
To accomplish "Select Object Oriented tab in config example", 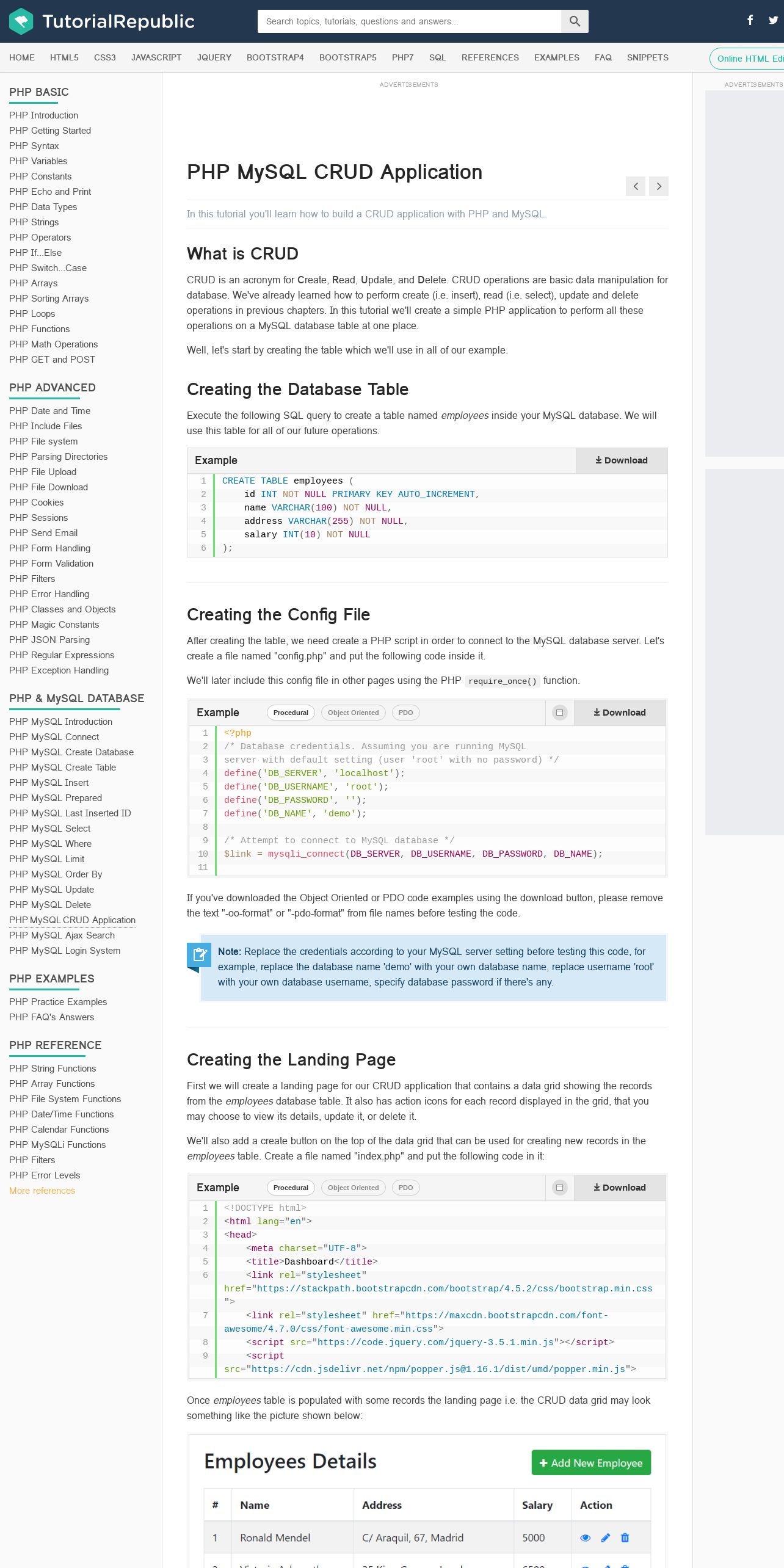I will (x=353, y=713).
